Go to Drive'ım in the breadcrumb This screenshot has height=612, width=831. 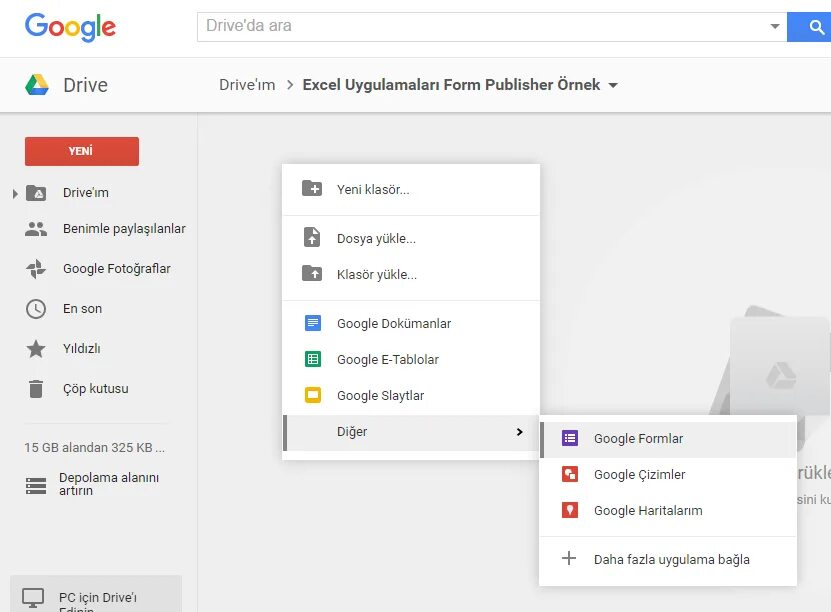tap(247, 85)
